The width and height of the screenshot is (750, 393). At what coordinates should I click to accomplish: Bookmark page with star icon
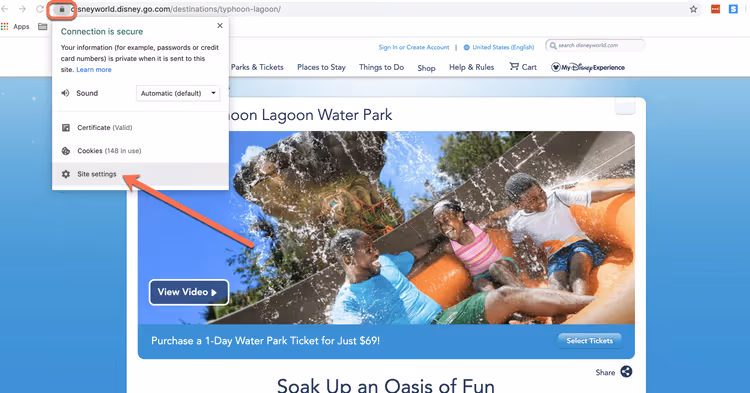(694, 9)
